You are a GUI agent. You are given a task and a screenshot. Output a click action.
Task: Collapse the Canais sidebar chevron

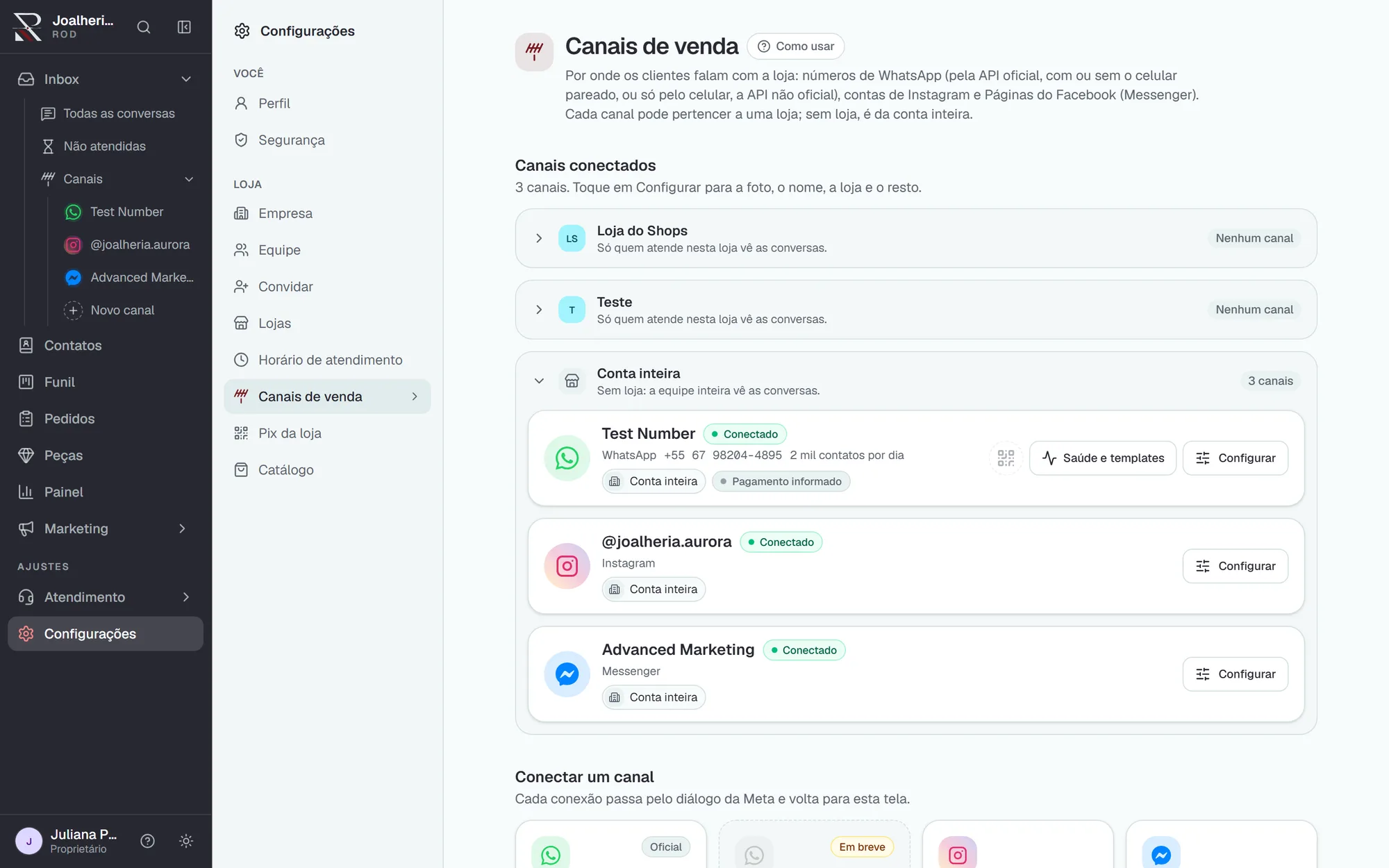pos(189,179)
